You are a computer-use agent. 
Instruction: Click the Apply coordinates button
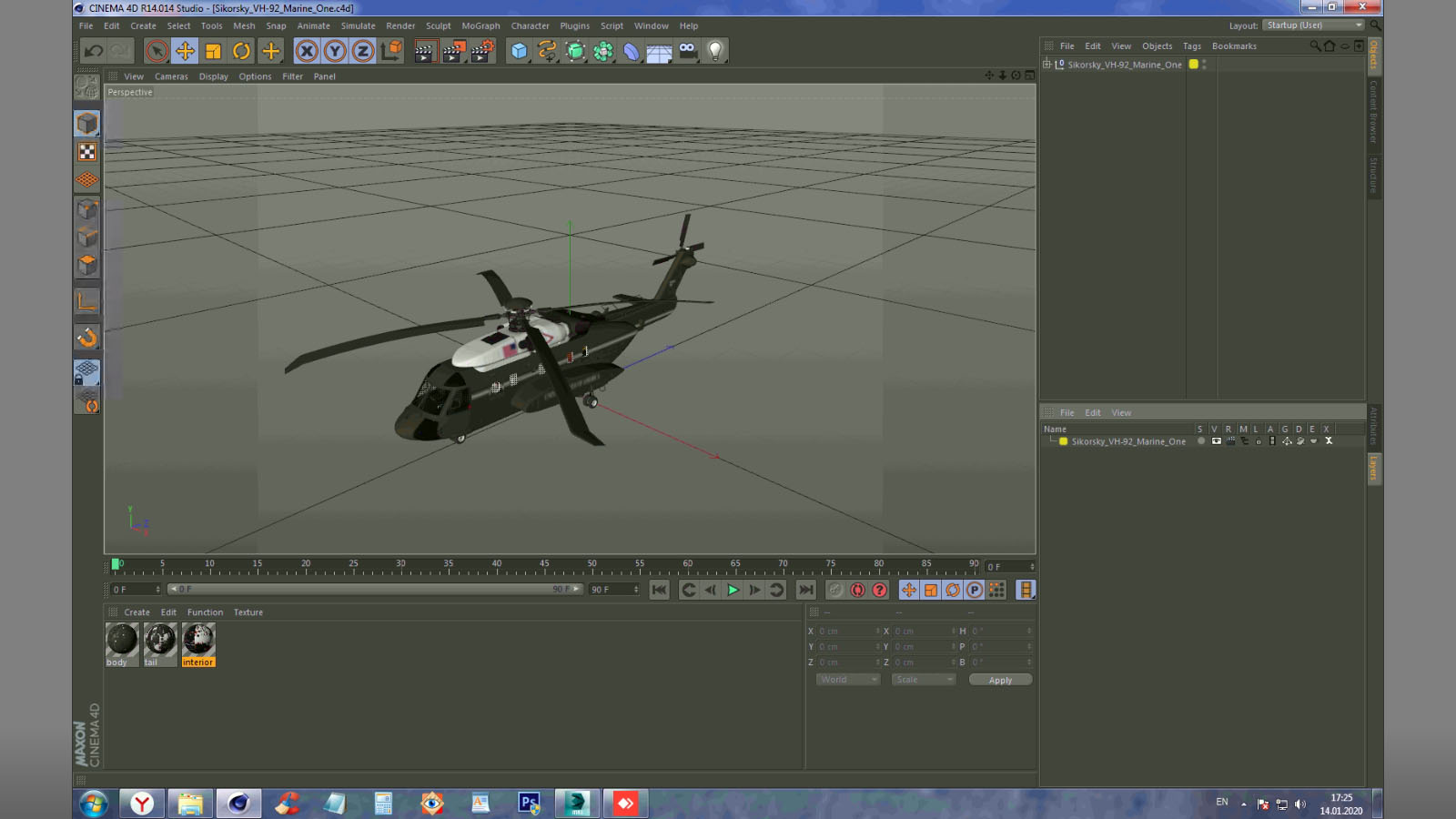coord(1000,680)
